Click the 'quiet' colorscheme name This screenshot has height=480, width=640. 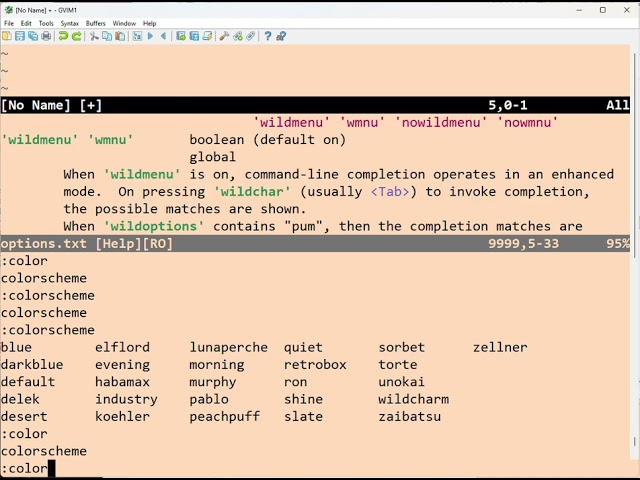click(303, 347)
